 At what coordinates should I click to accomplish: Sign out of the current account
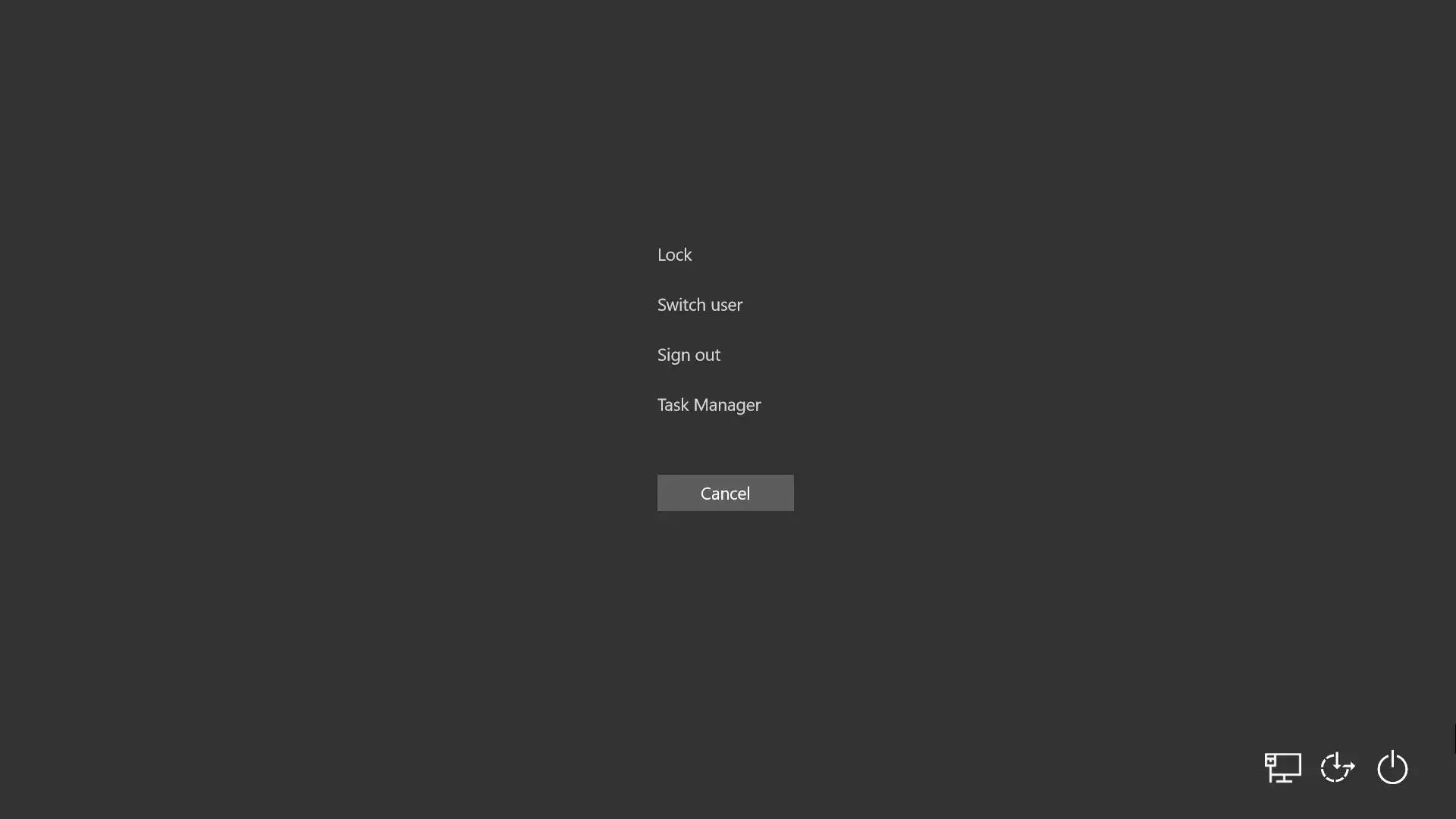coord(689,355)
